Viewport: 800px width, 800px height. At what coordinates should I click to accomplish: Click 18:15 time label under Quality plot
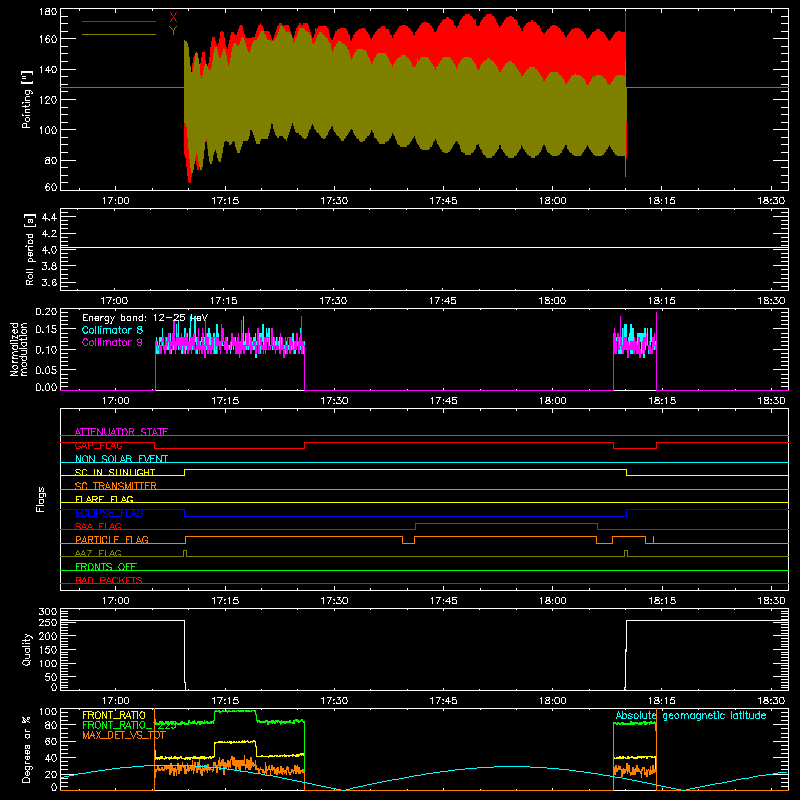(x=662, y=701)
